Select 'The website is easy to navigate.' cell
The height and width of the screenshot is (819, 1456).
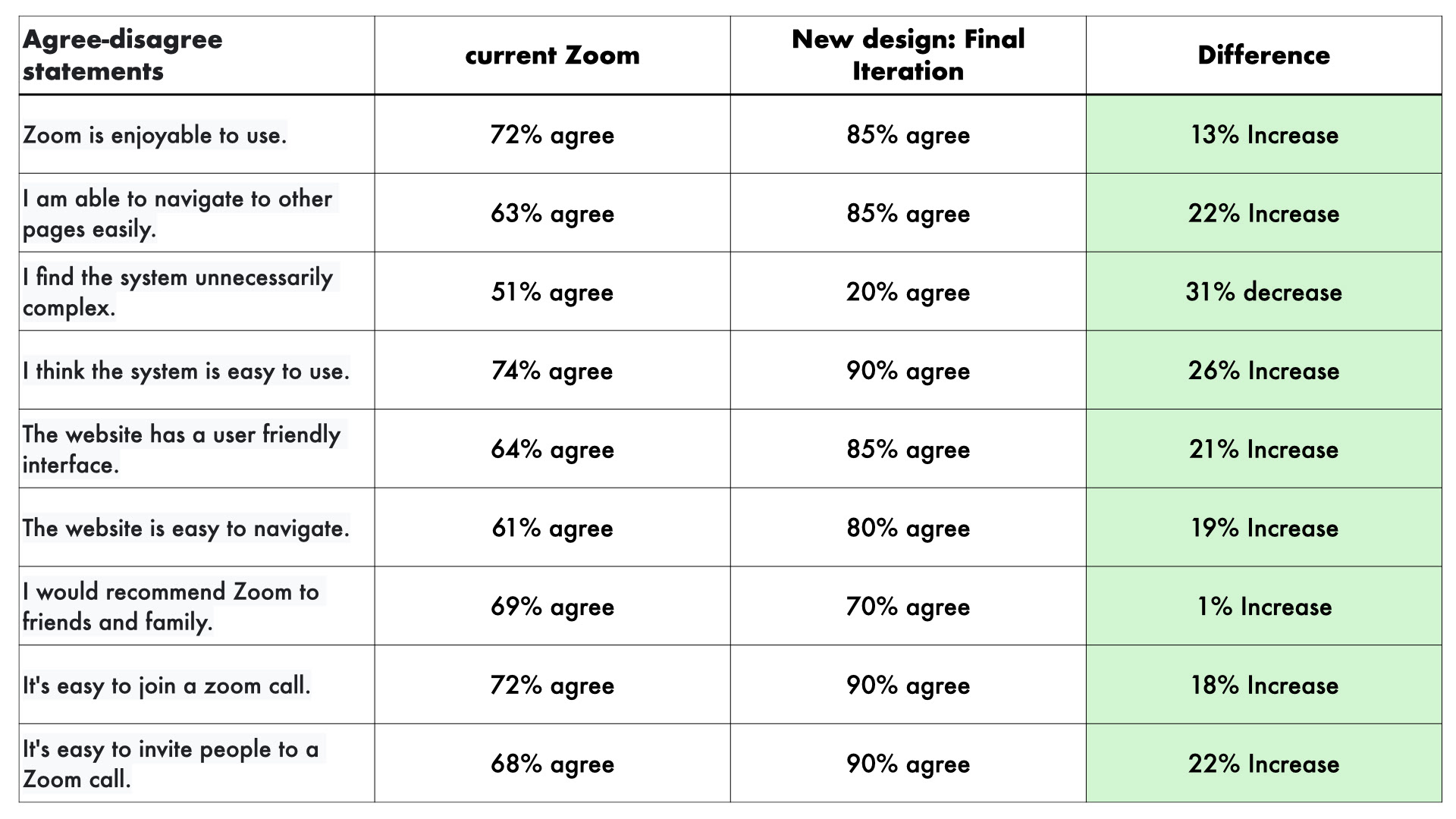(x=196, y=528)
